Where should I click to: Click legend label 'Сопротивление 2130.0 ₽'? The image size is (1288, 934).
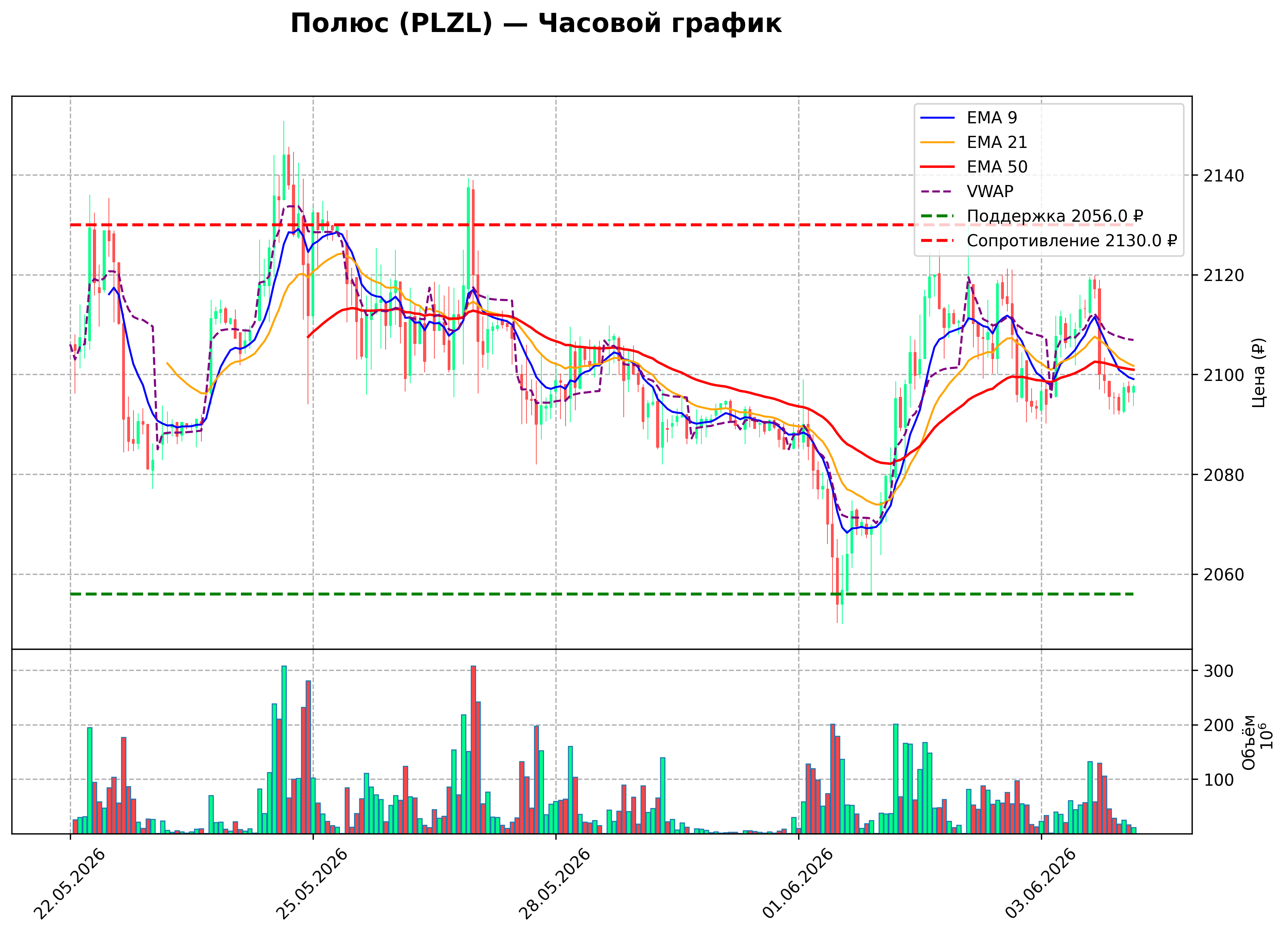coord(1072,241)
